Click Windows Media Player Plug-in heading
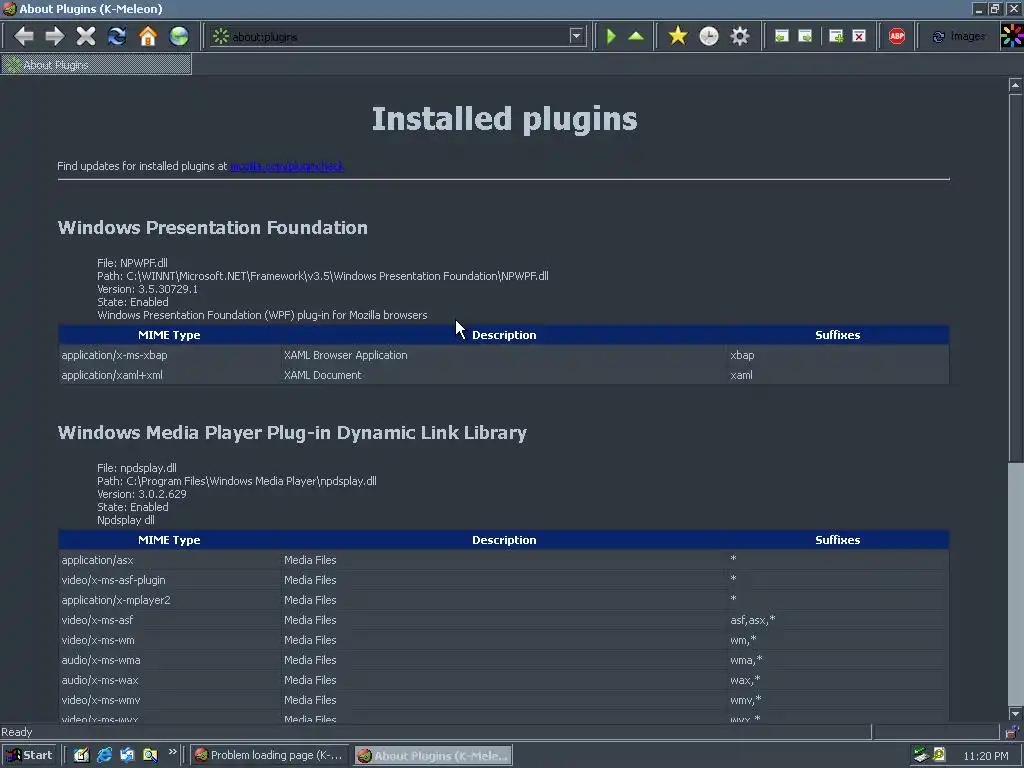This screenshot has height=768, width=1024. [292, 432]
